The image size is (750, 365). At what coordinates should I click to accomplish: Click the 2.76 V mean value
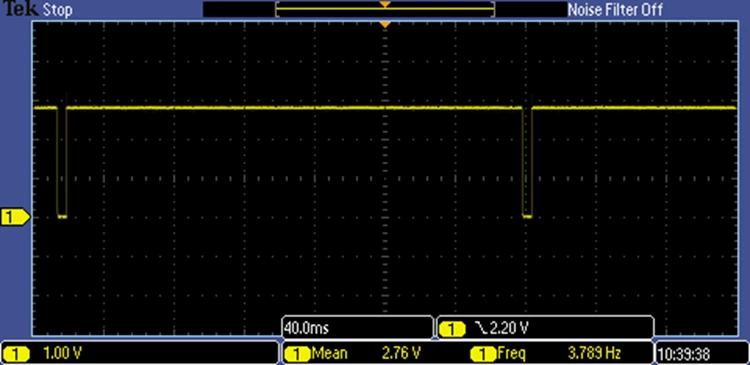coord(401,354)
